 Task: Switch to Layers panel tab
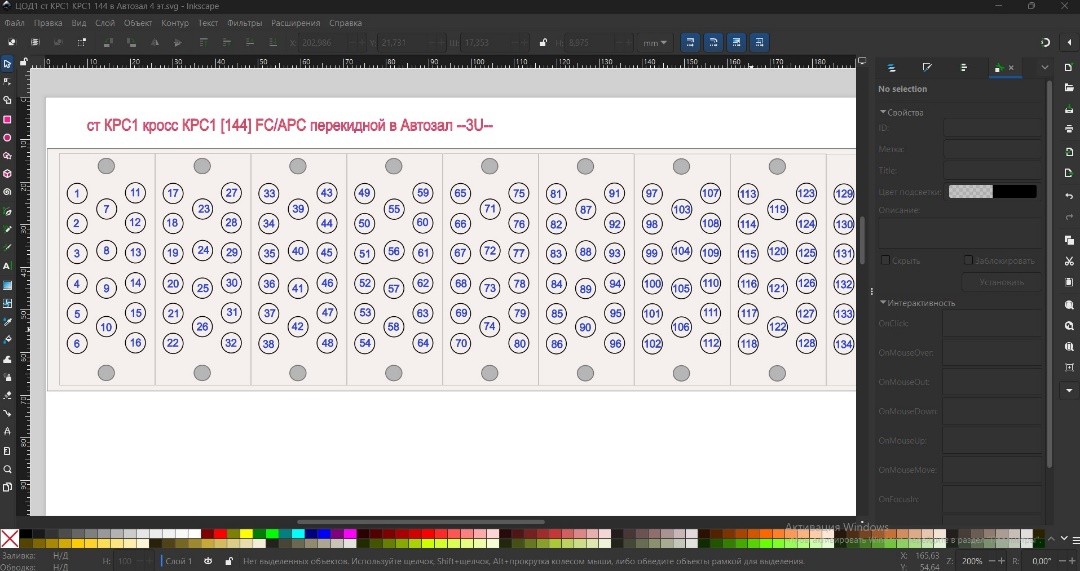point(891,68)
